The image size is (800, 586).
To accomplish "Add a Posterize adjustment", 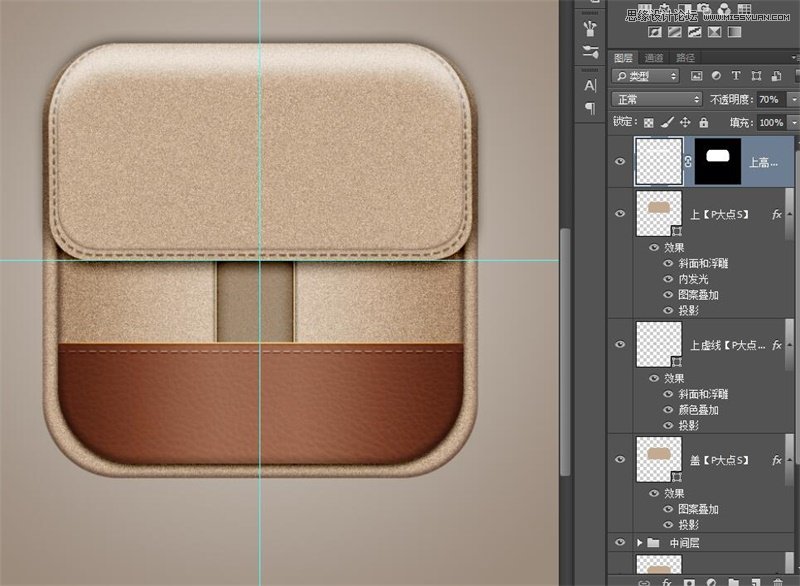I will pos(674,32).
